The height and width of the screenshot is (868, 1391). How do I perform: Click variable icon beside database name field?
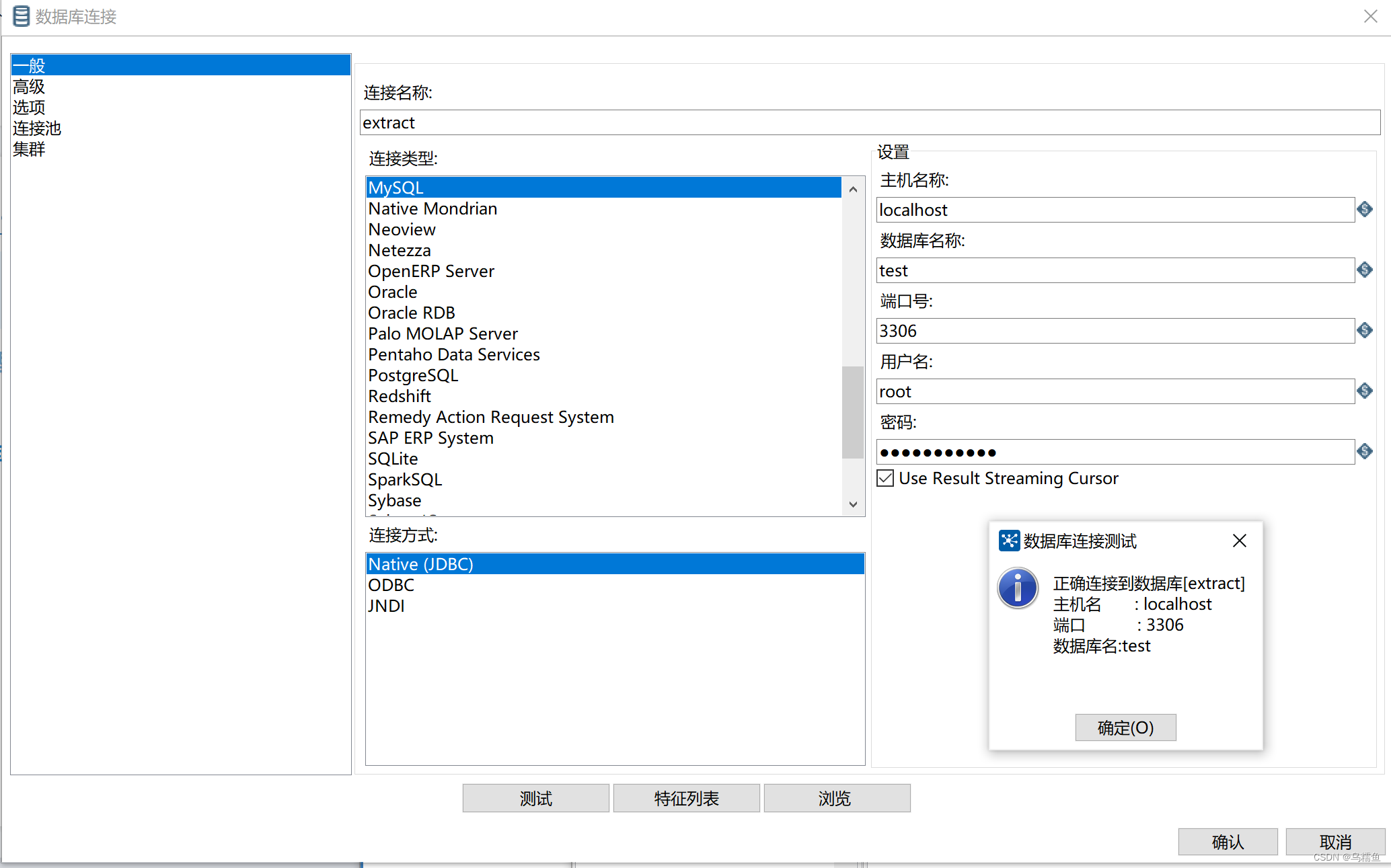1365,270
